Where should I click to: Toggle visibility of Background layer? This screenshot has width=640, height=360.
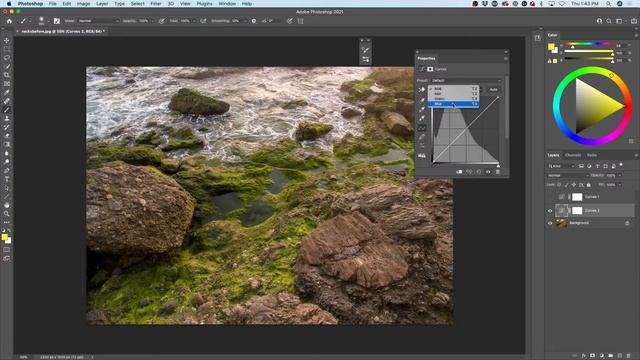point(550,223)
